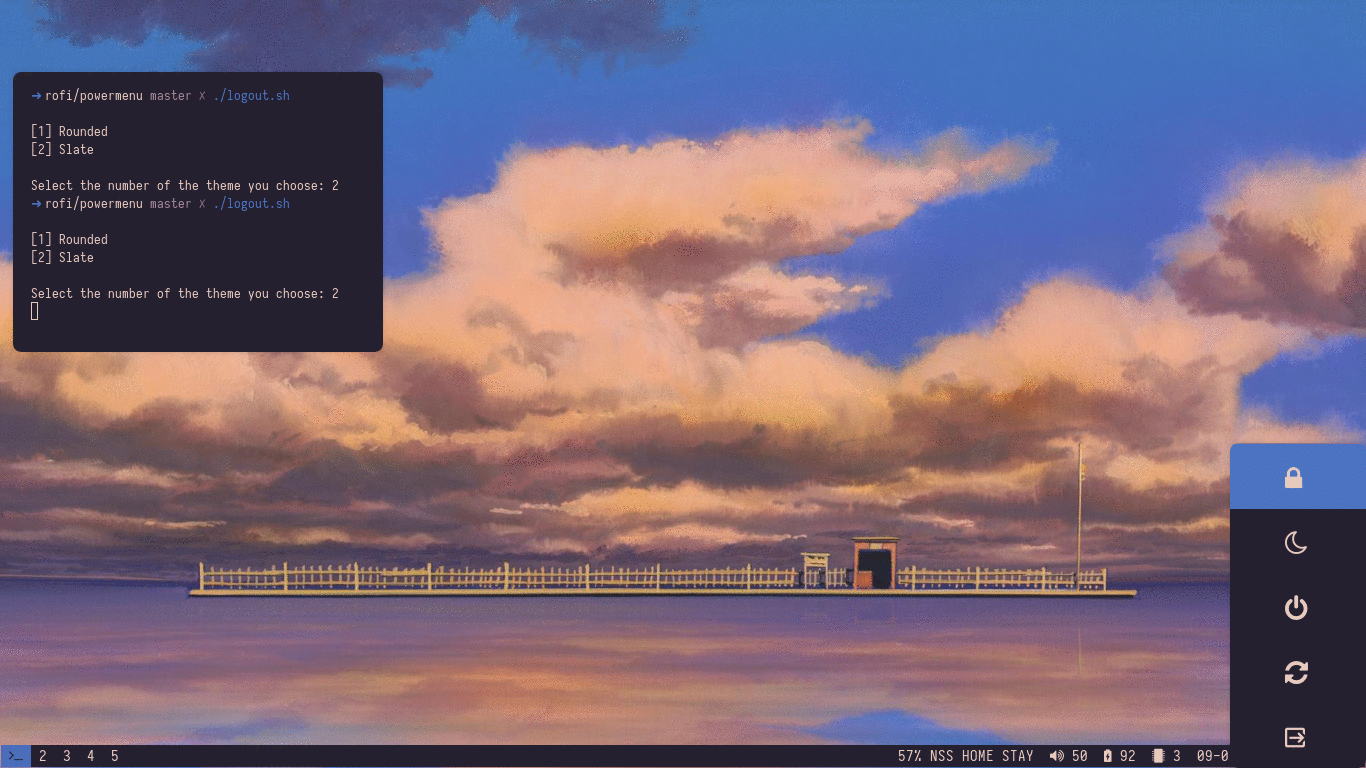The width and height of the screenshot is (1366, 768).
Task: Switch to the terminal workspace icon in bar
Action: (15, 756)
